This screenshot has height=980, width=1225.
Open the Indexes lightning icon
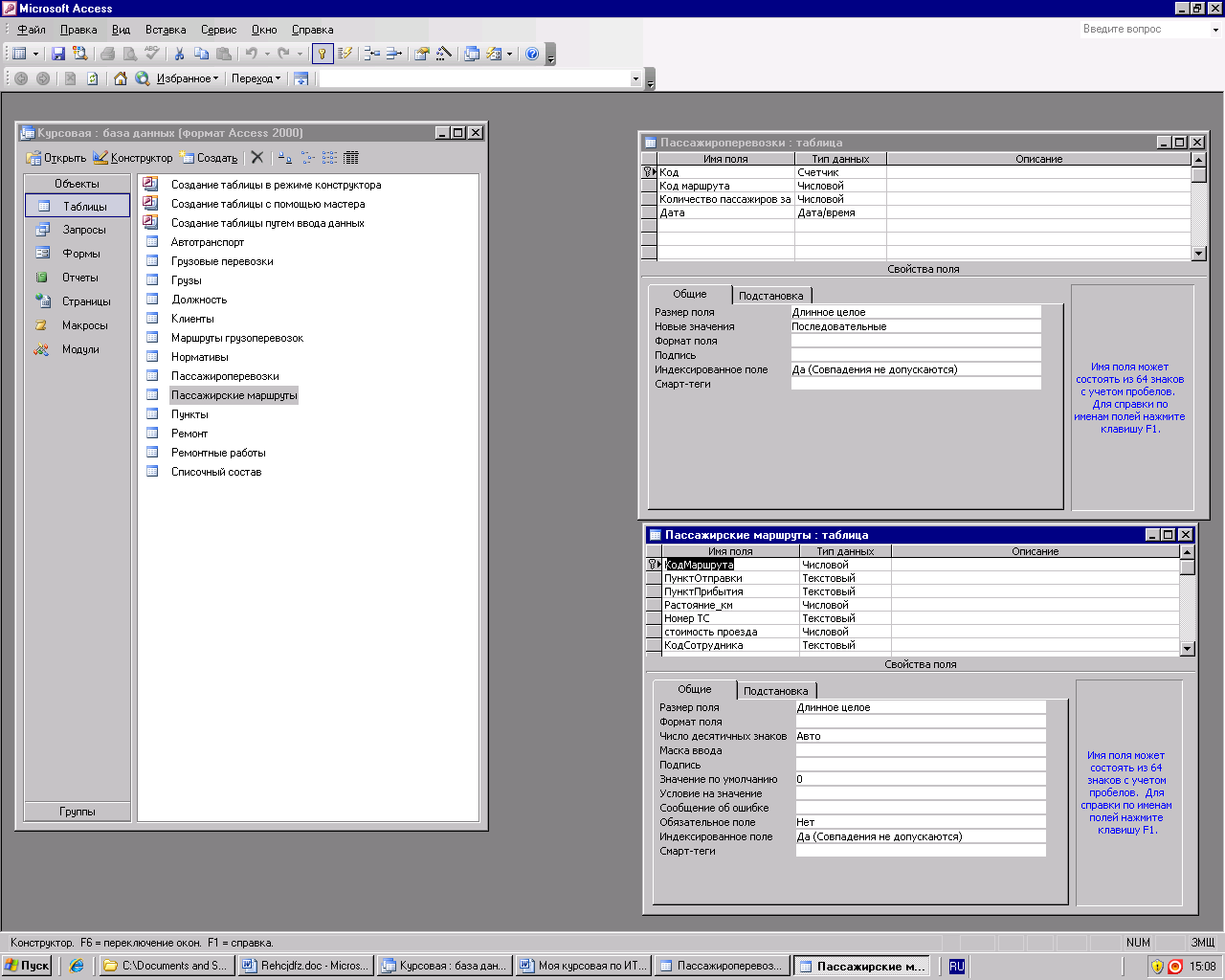pyautogui.click(x=345, y=55)
